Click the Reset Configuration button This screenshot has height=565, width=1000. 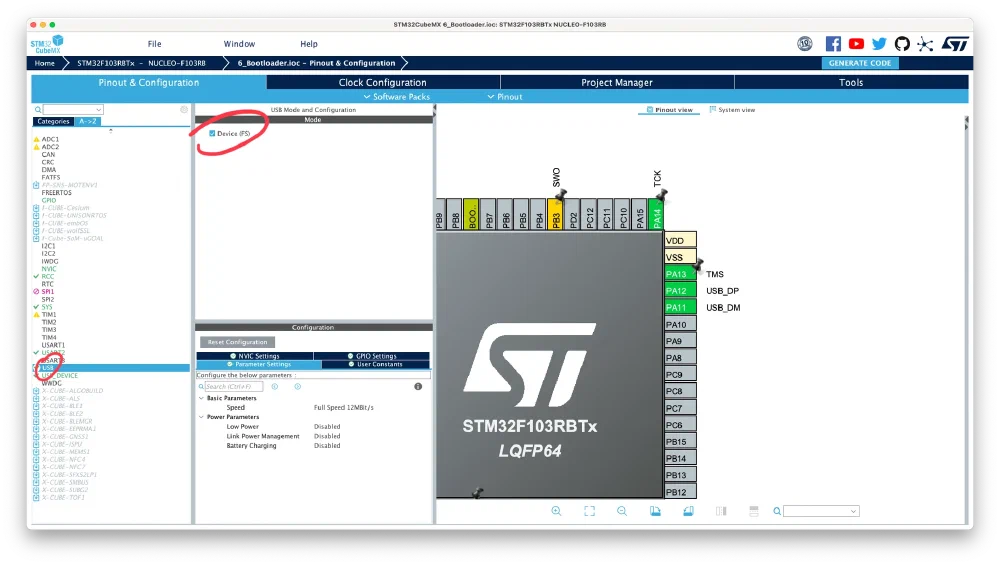coord(237,342)
